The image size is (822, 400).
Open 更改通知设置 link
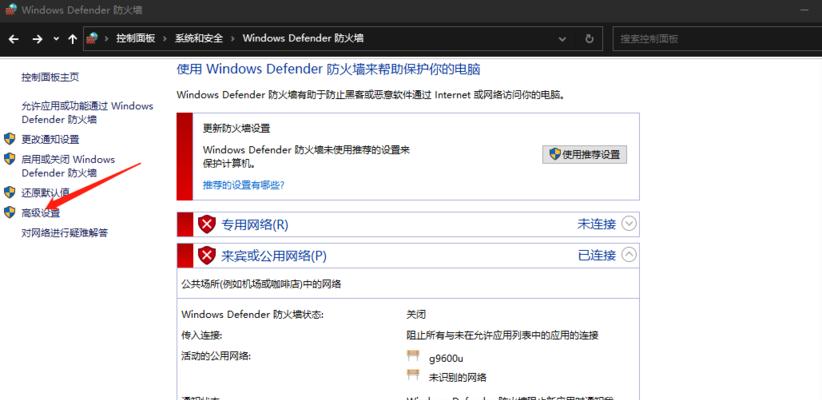[50, 139]
